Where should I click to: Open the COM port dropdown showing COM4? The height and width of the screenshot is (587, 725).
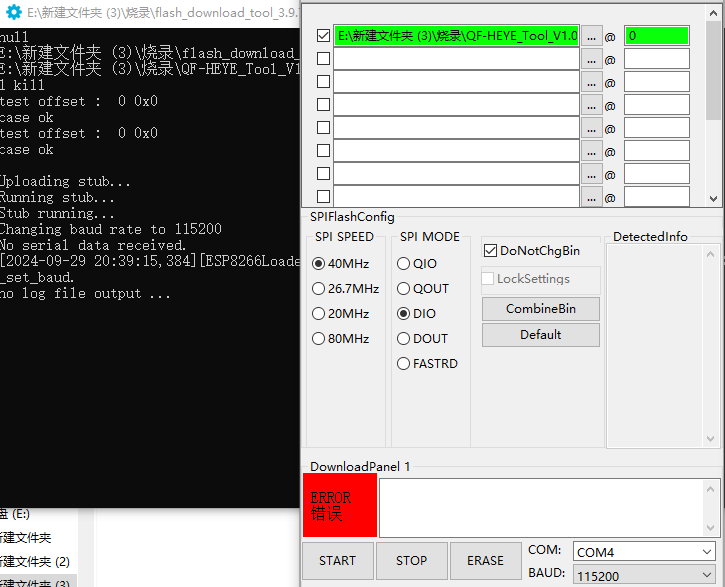644,552
